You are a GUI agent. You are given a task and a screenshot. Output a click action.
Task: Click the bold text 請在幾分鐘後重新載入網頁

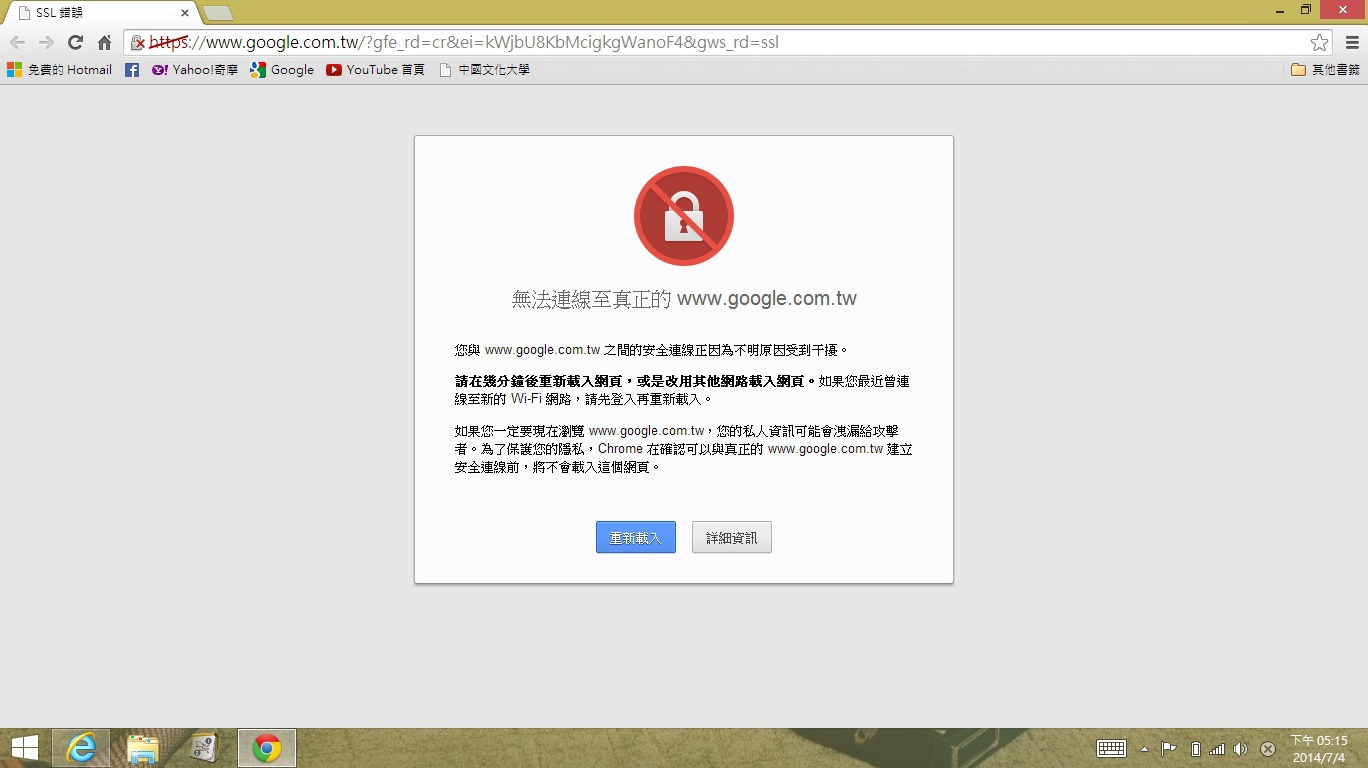[539, 381]
